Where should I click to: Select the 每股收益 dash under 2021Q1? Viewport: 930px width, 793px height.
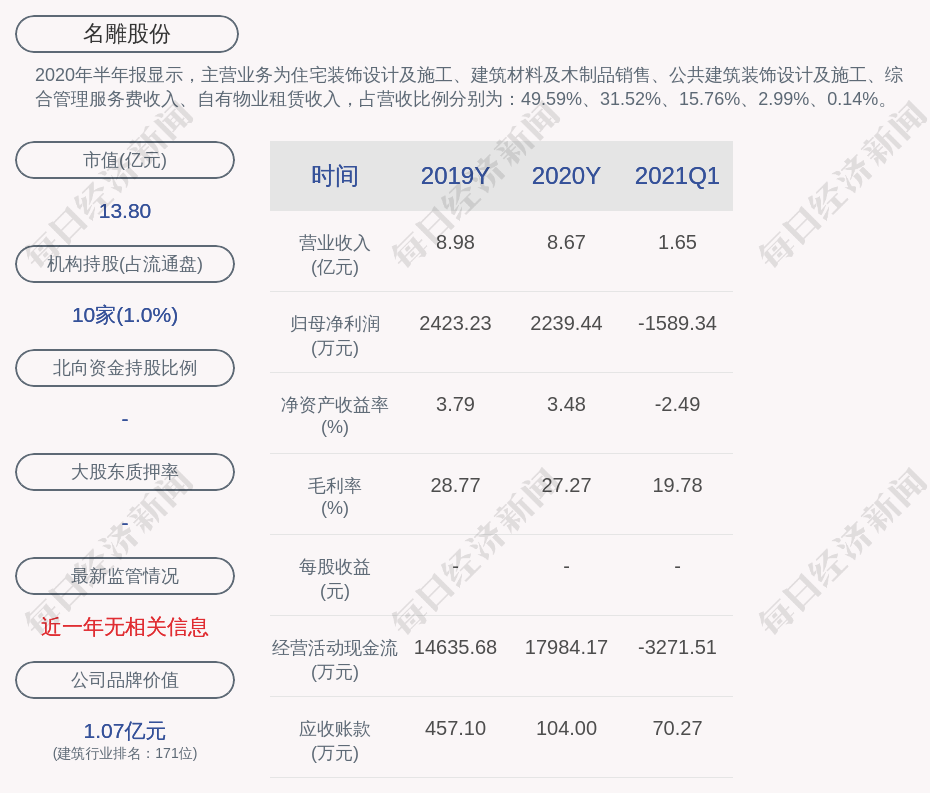(x=677, y=567)
